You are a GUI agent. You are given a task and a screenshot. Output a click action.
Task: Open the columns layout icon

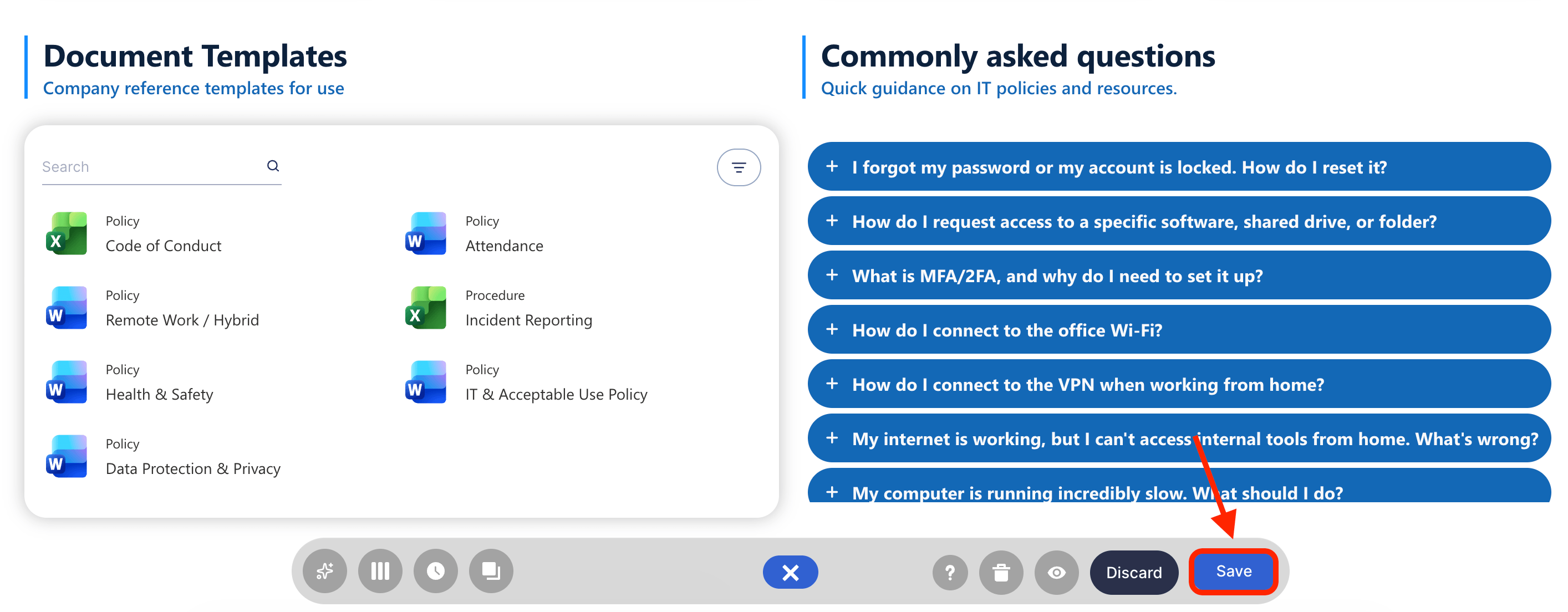(380, 571)
